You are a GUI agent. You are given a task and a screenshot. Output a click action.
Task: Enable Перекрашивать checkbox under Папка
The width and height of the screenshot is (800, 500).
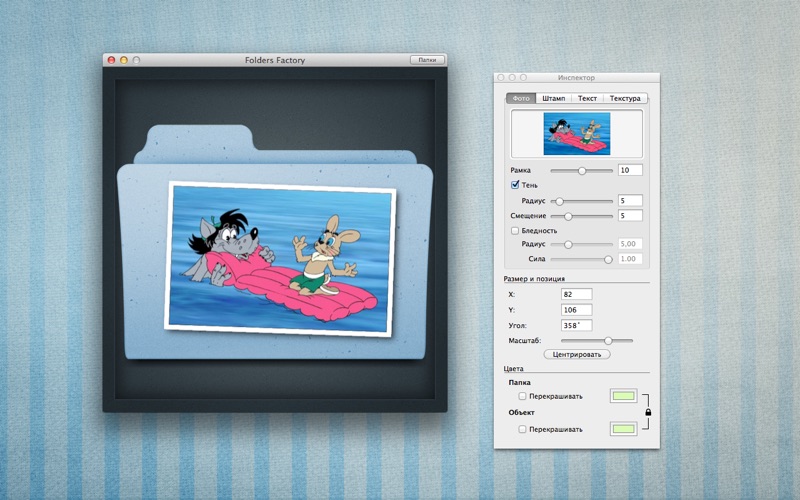point(522,396)
